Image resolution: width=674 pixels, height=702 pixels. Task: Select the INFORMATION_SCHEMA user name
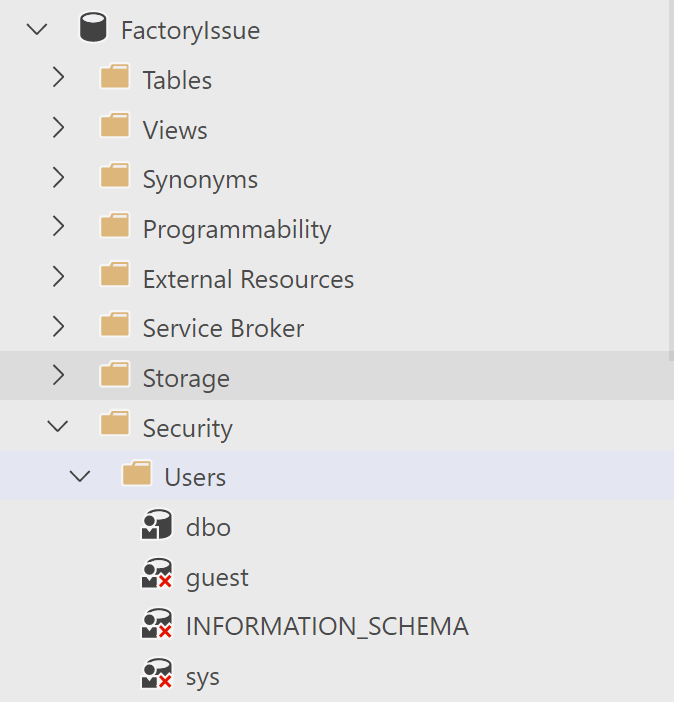tap(327, 626)
